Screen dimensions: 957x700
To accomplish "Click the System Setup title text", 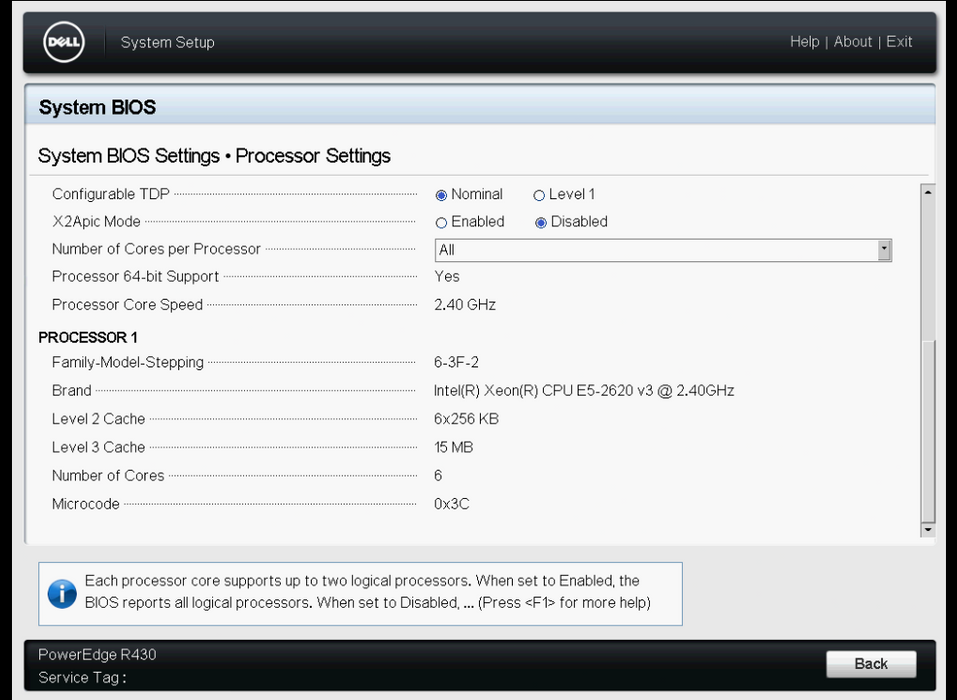I will 167,43.
